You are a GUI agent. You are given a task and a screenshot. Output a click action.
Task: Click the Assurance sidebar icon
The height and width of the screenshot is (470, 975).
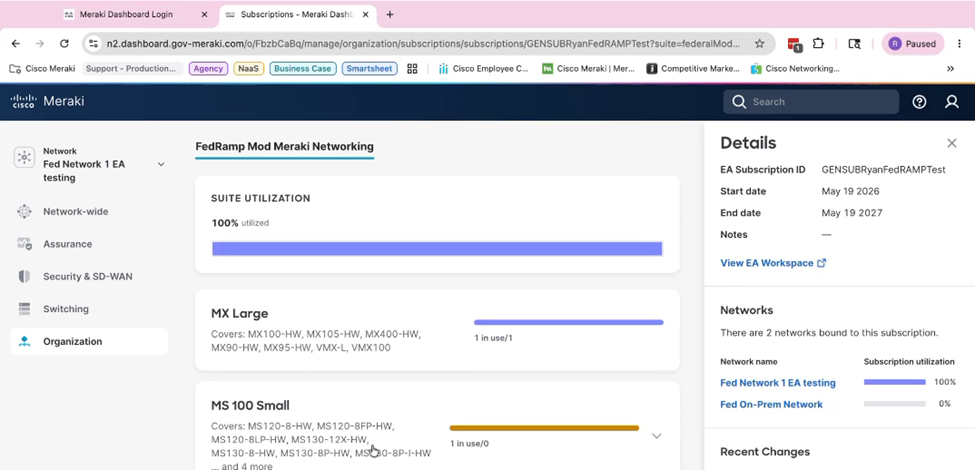[24, 244]
